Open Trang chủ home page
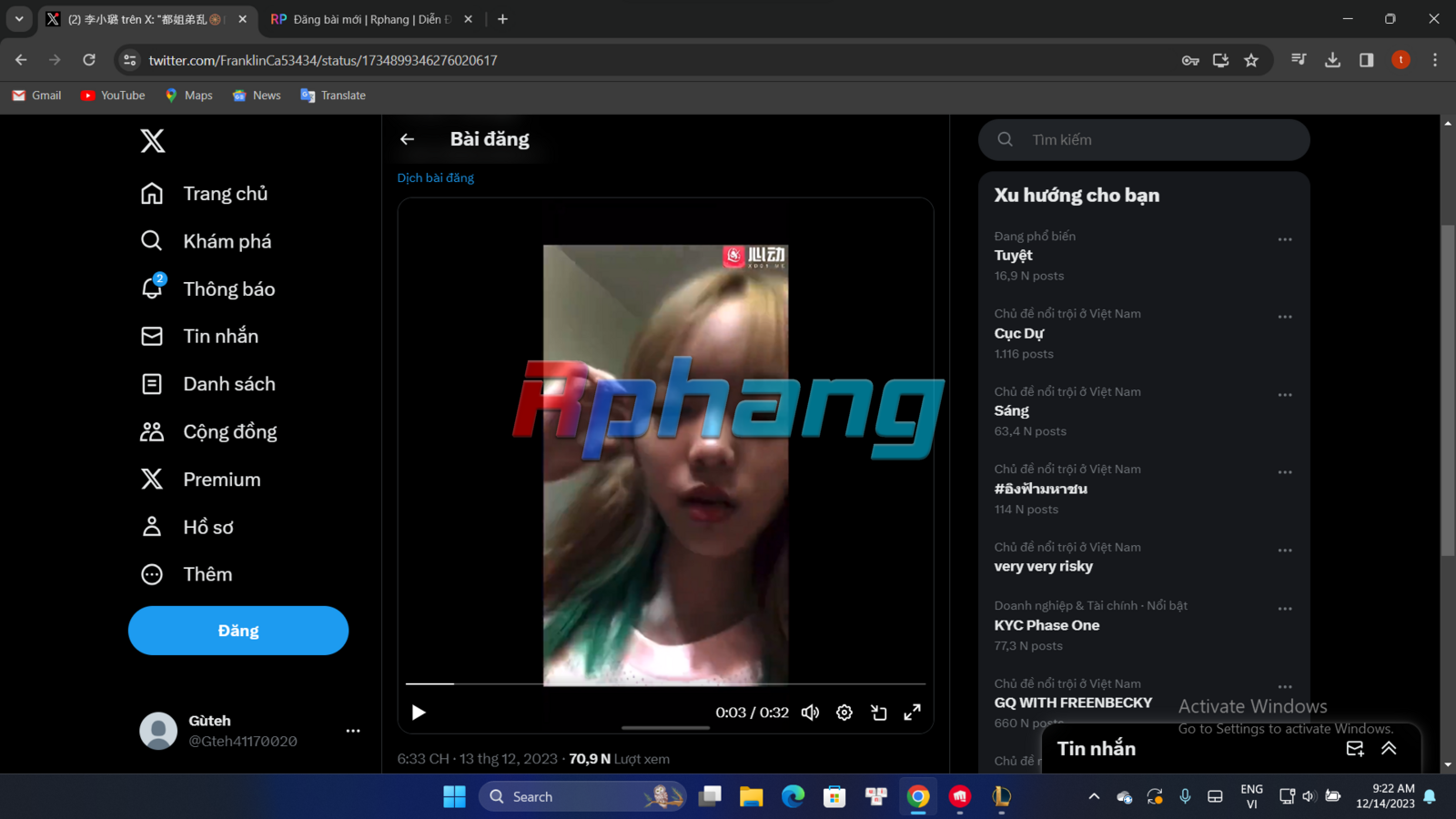Image resolution: width=1456 pixels, height=819 pixels. pyautogui.click(x=205, y=194)
